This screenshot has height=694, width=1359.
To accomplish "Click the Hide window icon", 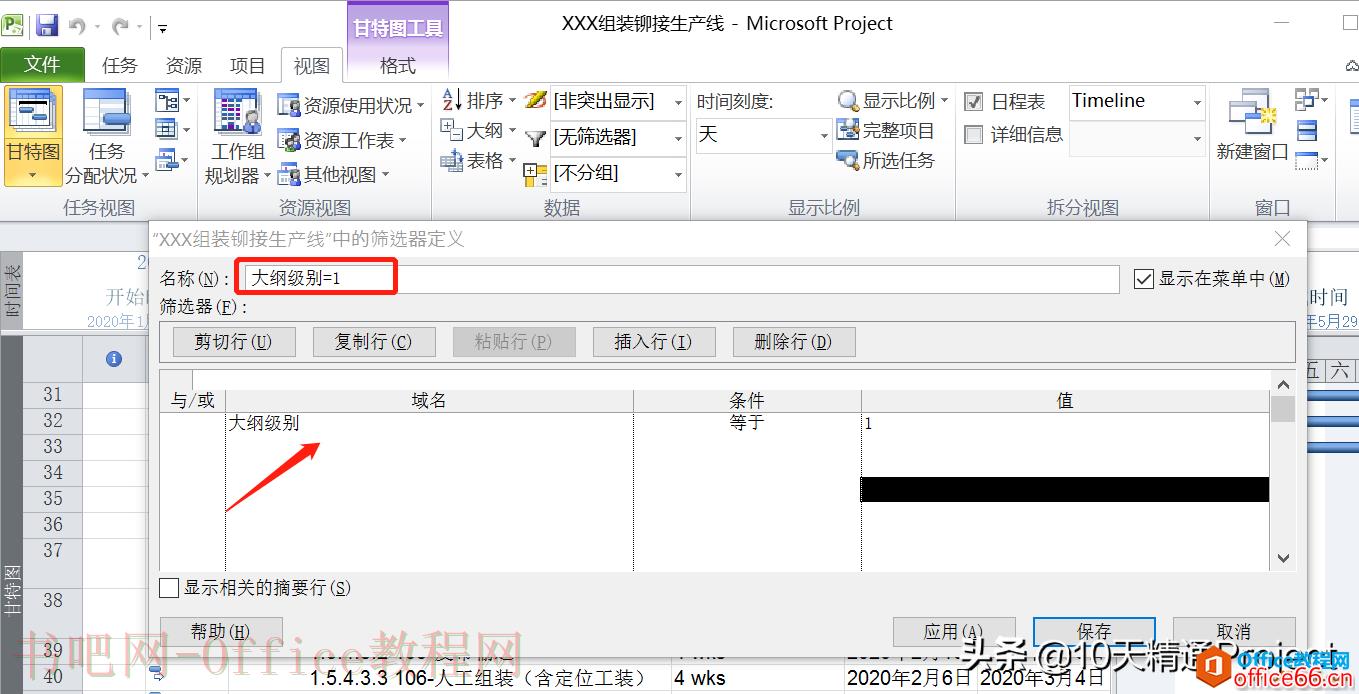I will (1306, 160).
